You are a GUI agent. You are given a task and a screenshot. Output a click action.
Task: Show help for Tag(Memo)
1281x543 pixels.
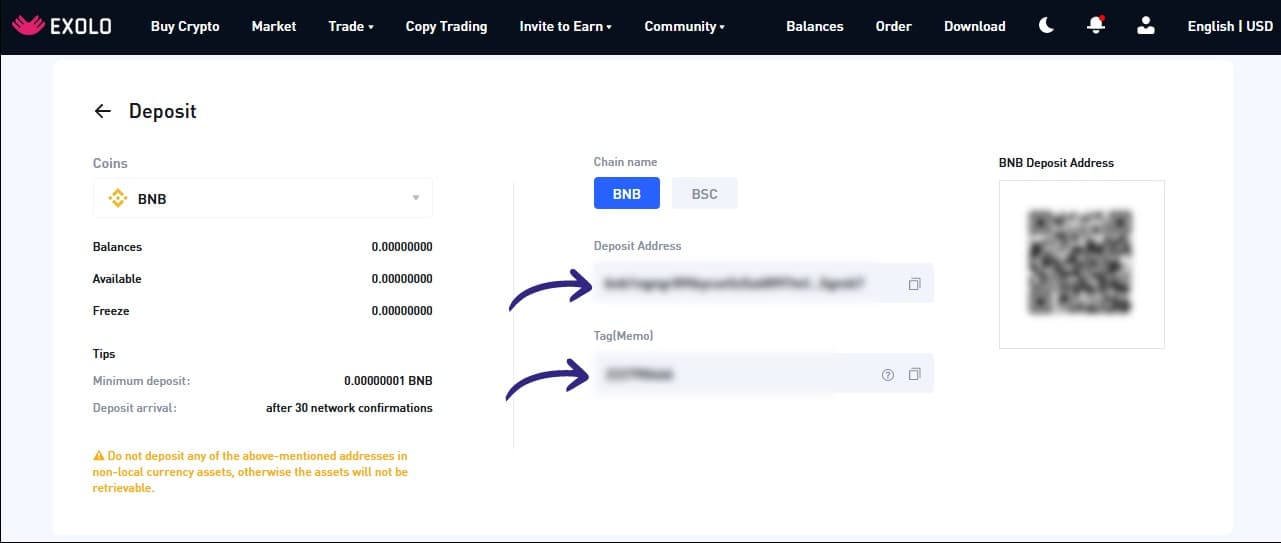point(887,374)
